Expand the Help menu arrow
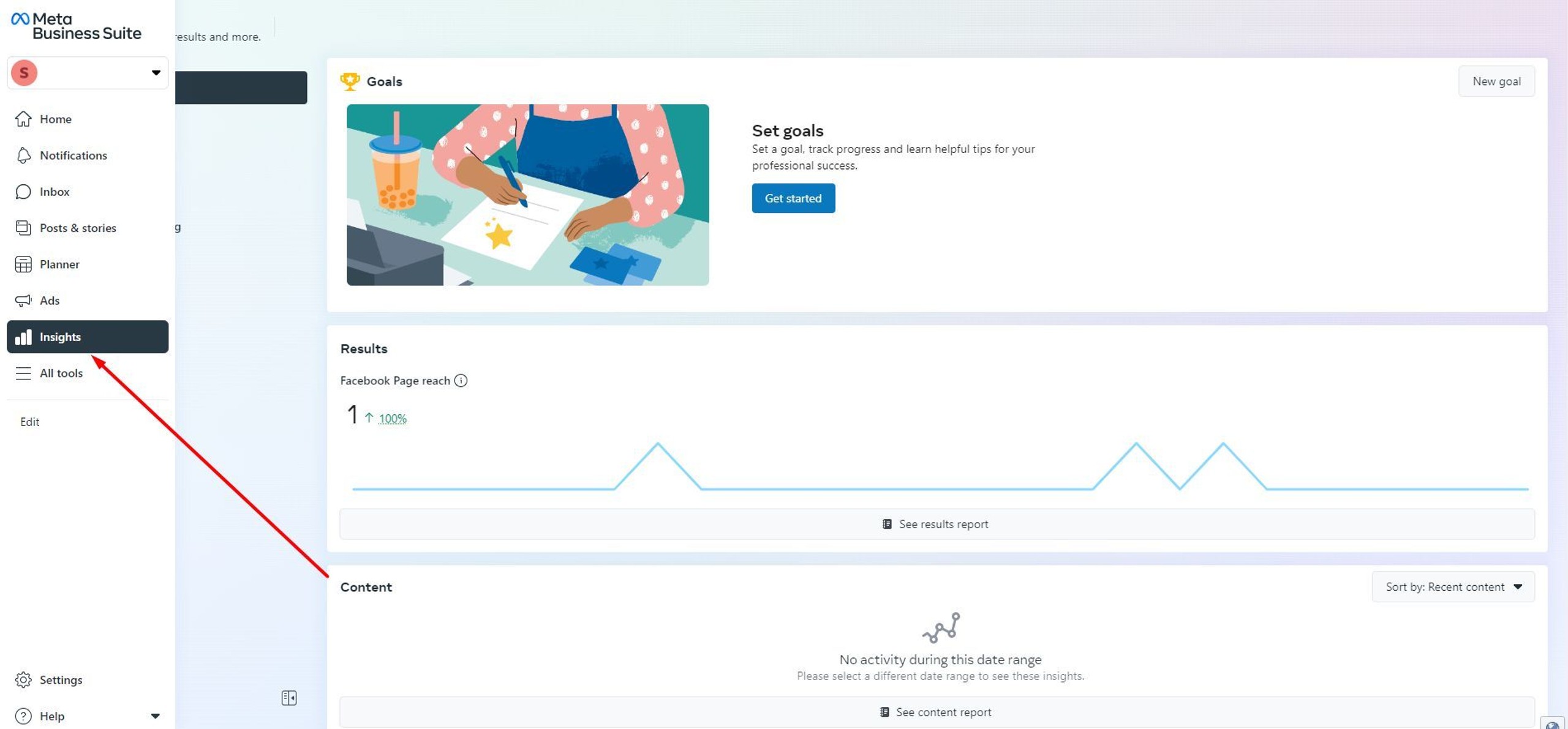 click(155, 716)
